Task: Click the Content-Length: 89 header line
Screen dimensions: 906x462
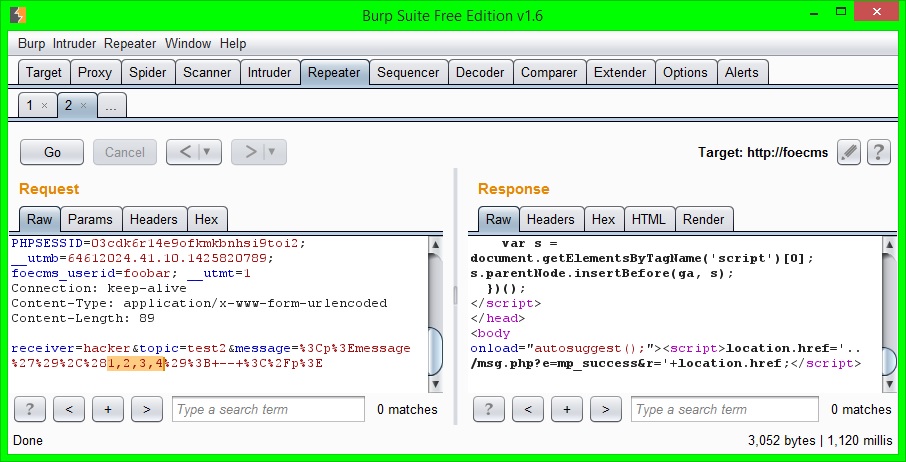Action: click(83, 318)
